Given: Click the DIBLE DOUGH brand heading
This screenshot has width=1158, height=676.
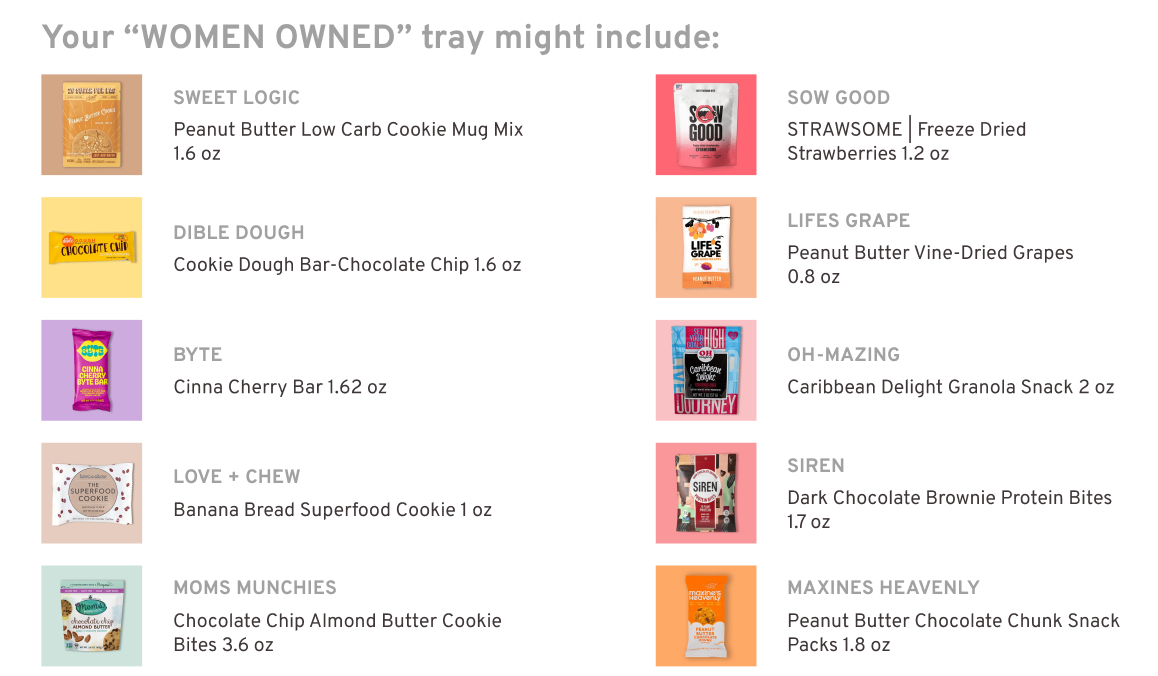Looking at the screenshot, I should coord(239,233).
